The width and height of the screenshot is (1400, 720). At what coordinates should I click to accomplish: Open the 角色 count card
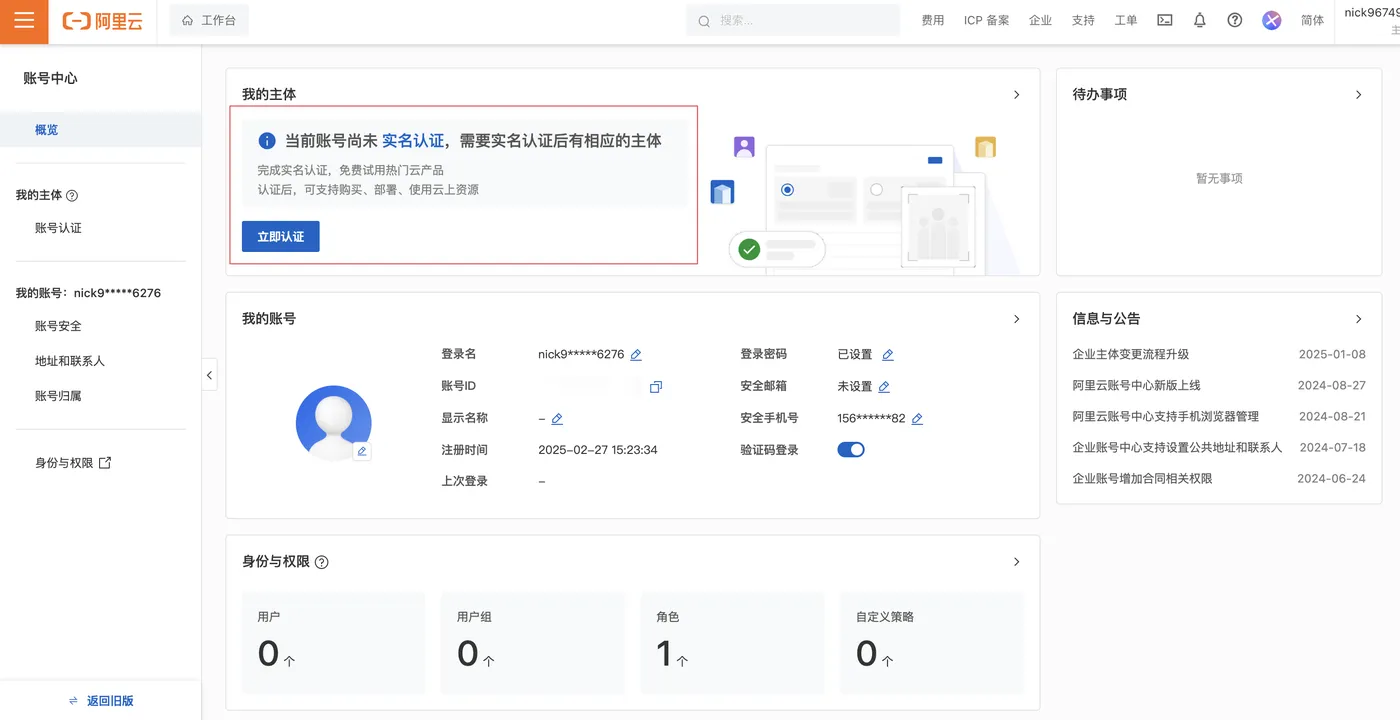click(732, 643)
